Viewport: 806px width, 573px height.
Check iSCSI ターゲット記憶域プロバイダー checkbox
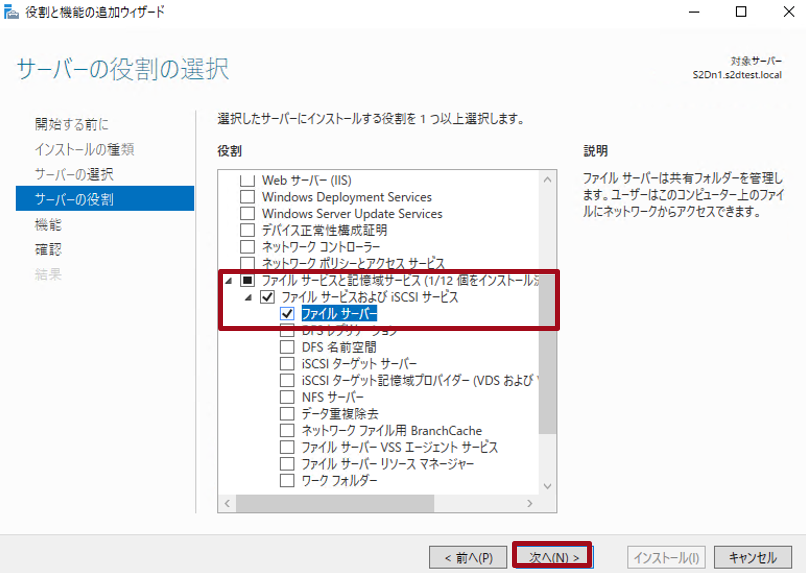287,380
